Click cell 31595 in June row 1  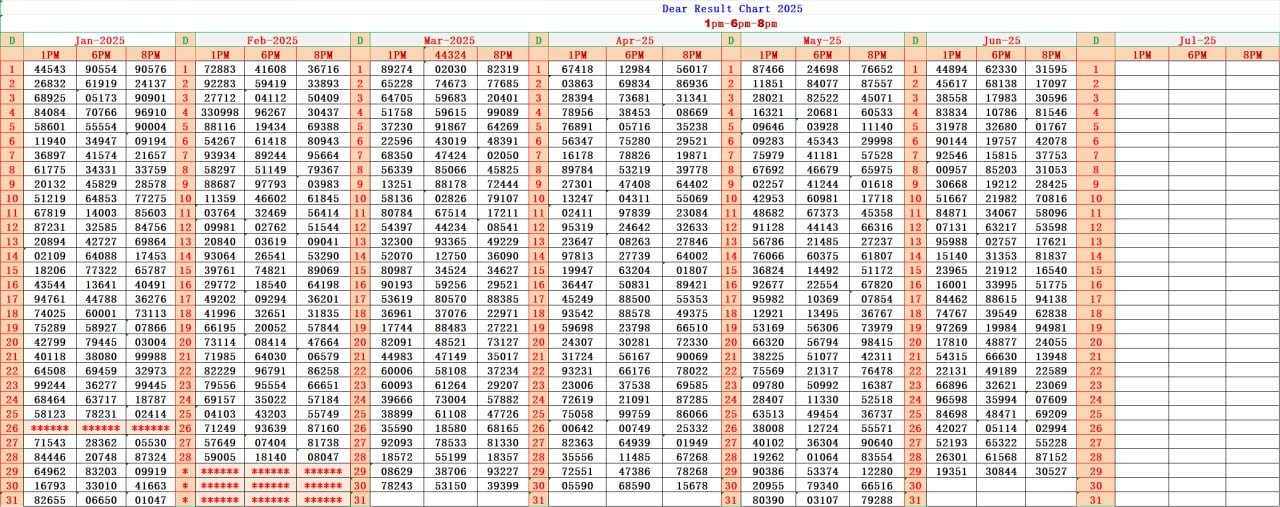(x=1051, y=69)
